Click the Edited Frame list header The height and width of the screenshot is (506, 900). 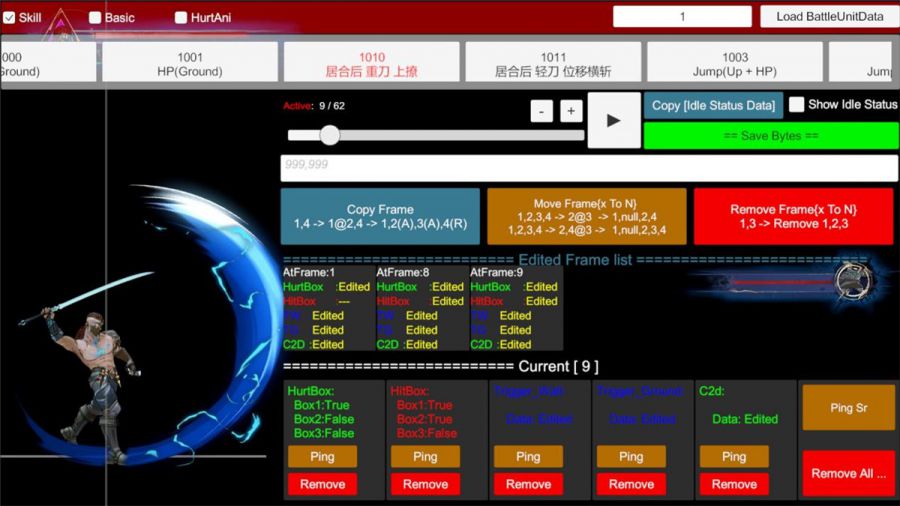[x=575, y=260]
